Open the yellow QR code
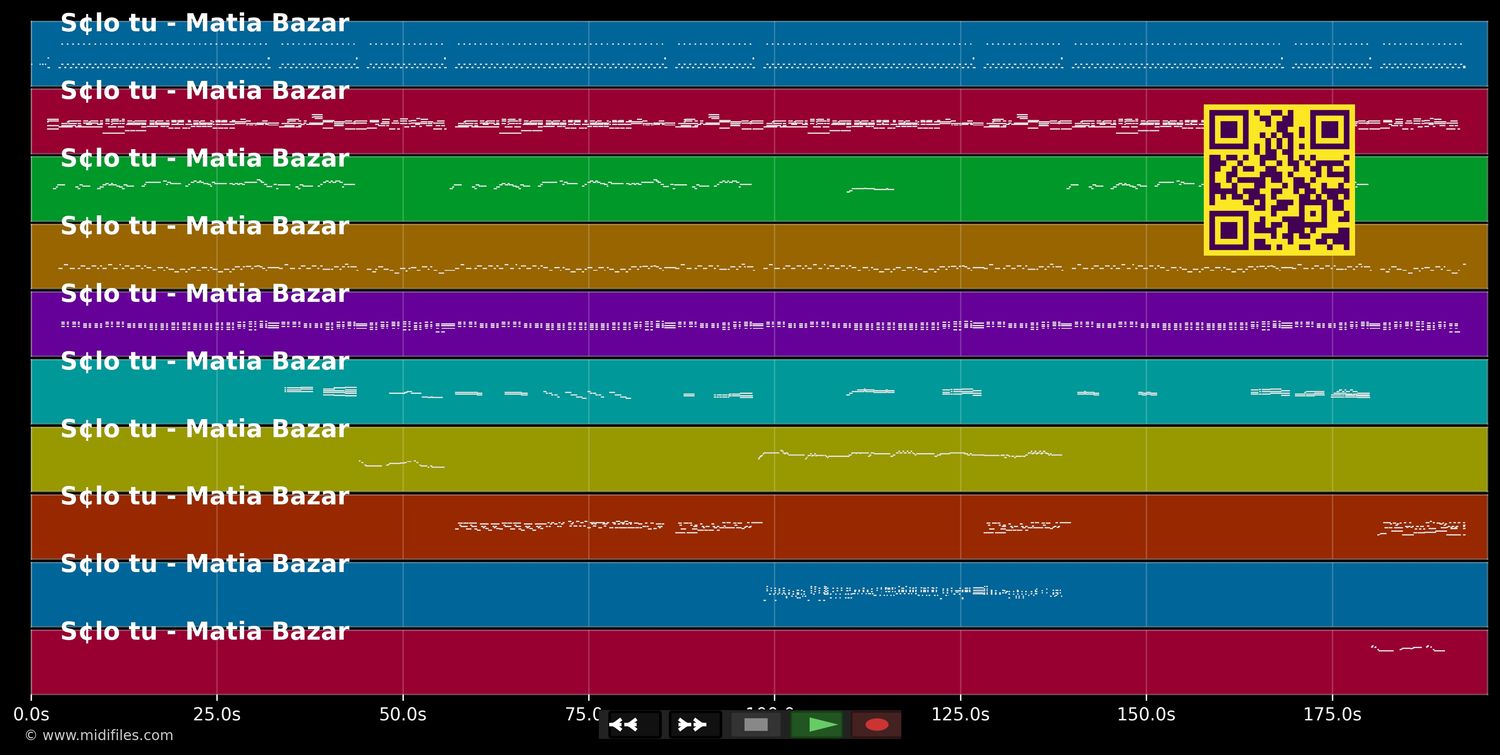 click(x=1279, y=180)
